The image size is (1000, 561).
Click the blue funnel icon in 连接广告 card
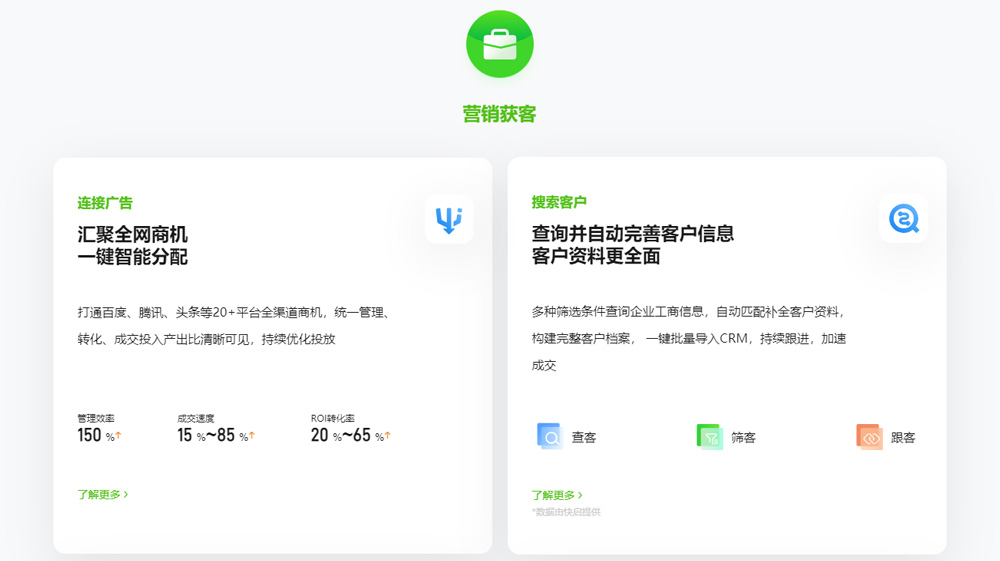[449, 219]
